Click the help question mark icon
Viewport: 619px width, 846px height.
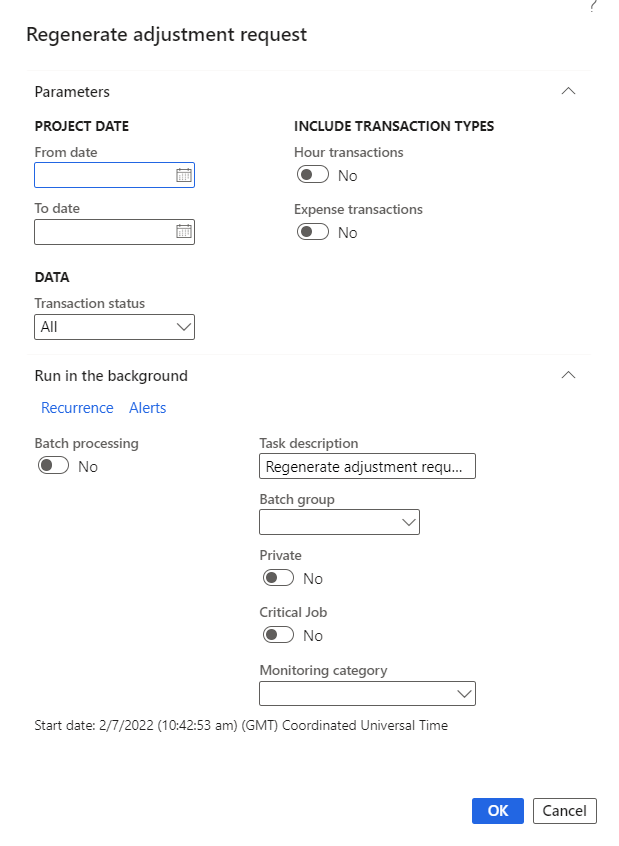tap(593, 6)
